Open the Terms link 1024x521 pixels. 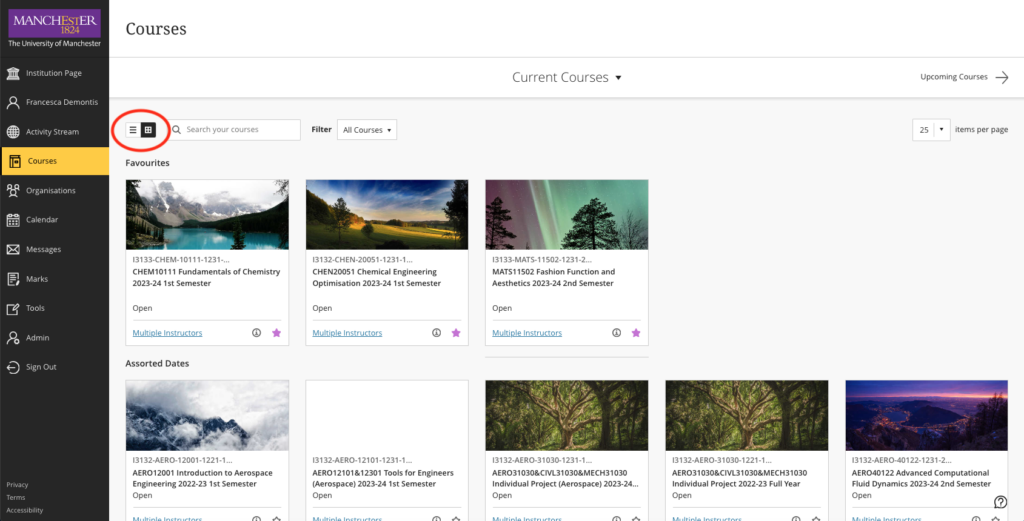click(16, 497)
